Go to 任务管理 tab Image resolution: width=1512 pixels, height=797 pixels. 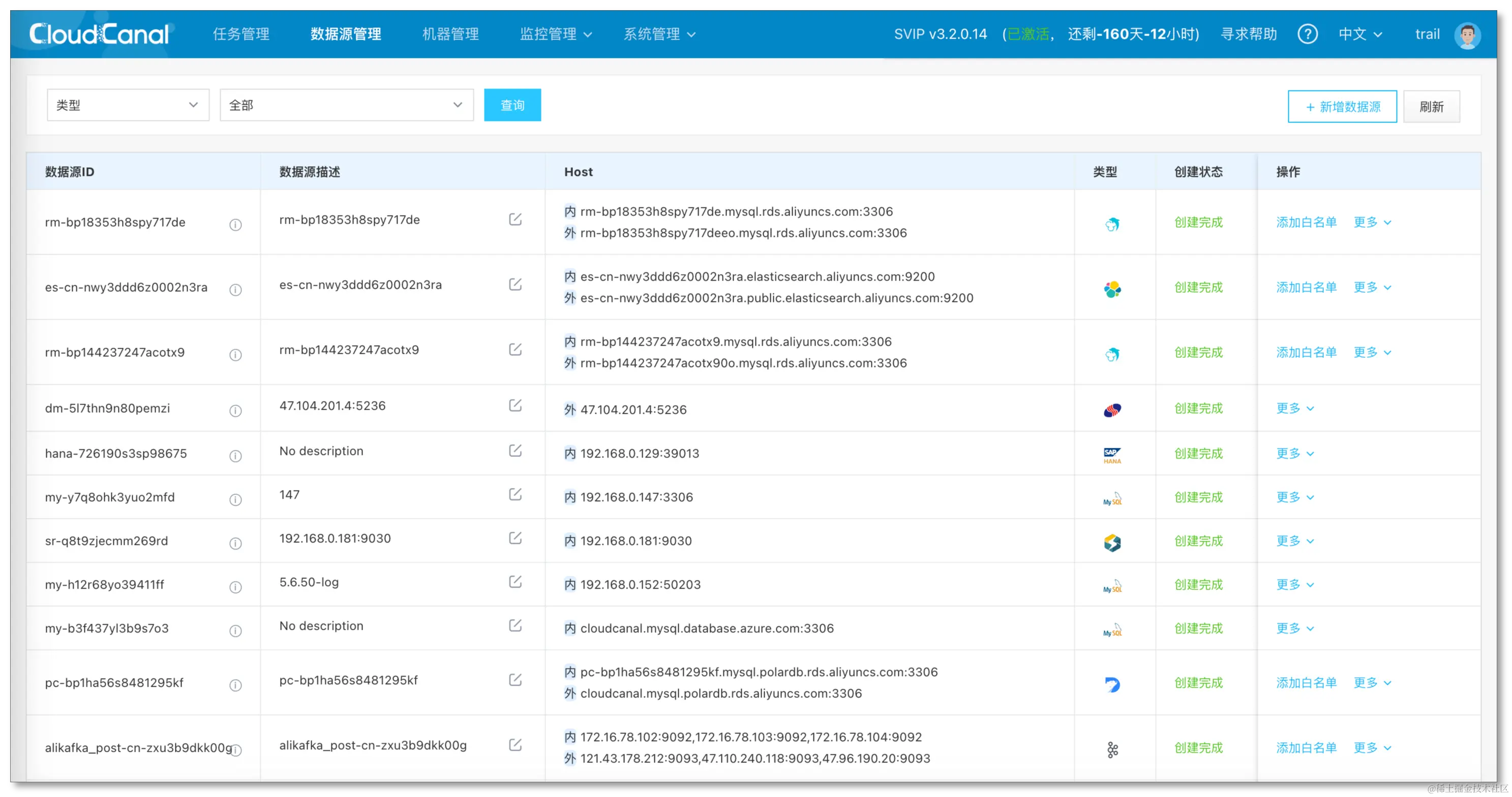pos(241,34)
